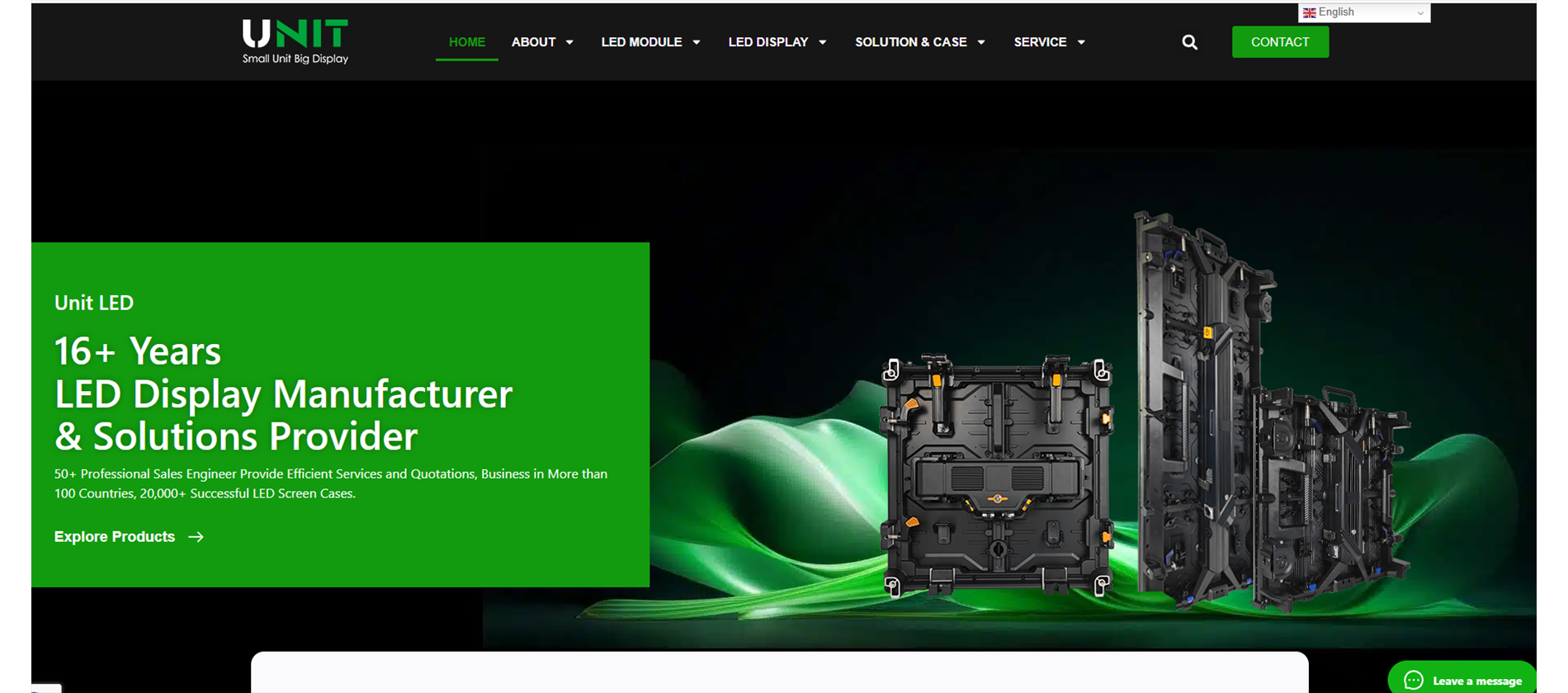Expand the SOLUTION & CASE submenu arrow
Screen dimensions: 1568x693
click(x=981, y=42)
